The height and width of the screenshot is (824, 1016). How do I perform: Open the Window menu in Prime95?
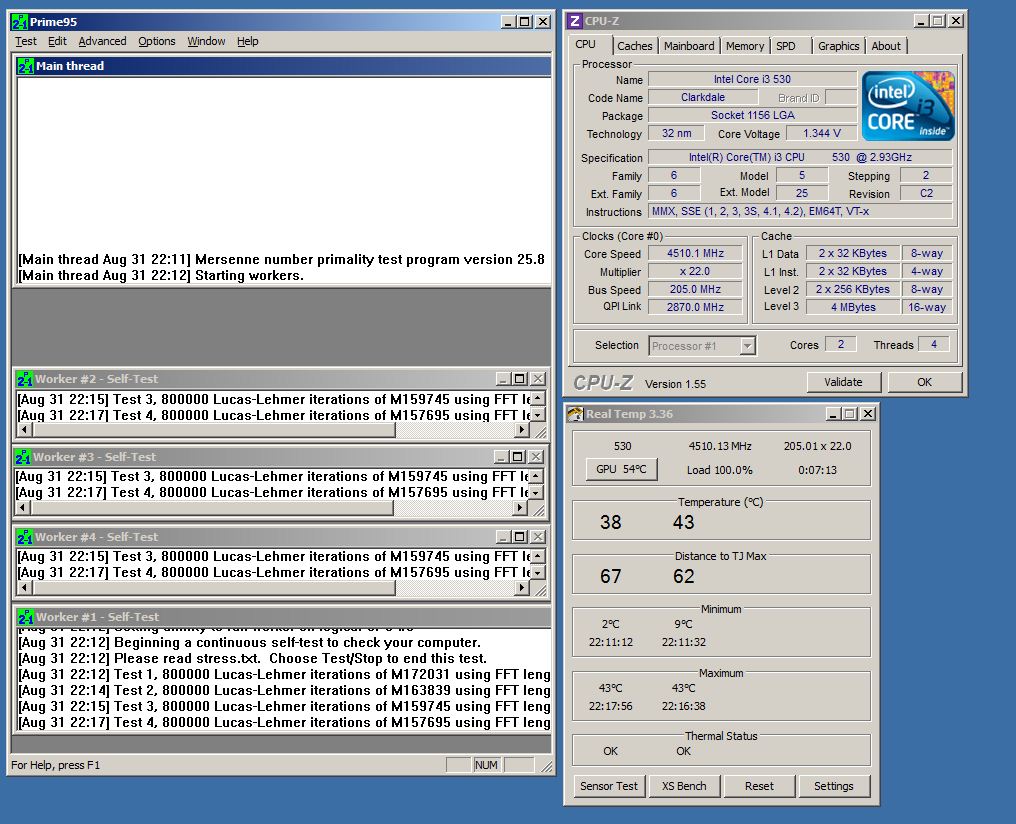[206, 41]
